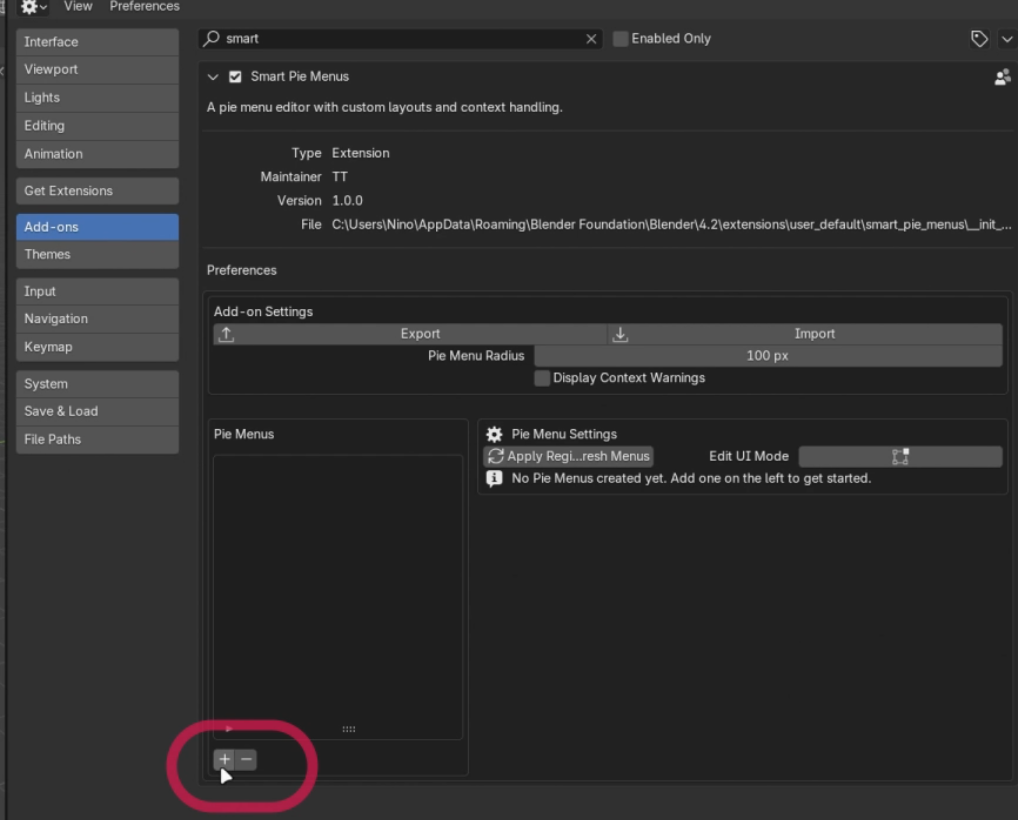Viewport: 1018px width, 820px height.
Task: Switch to the Interface section
Action: tap(97, 42)
